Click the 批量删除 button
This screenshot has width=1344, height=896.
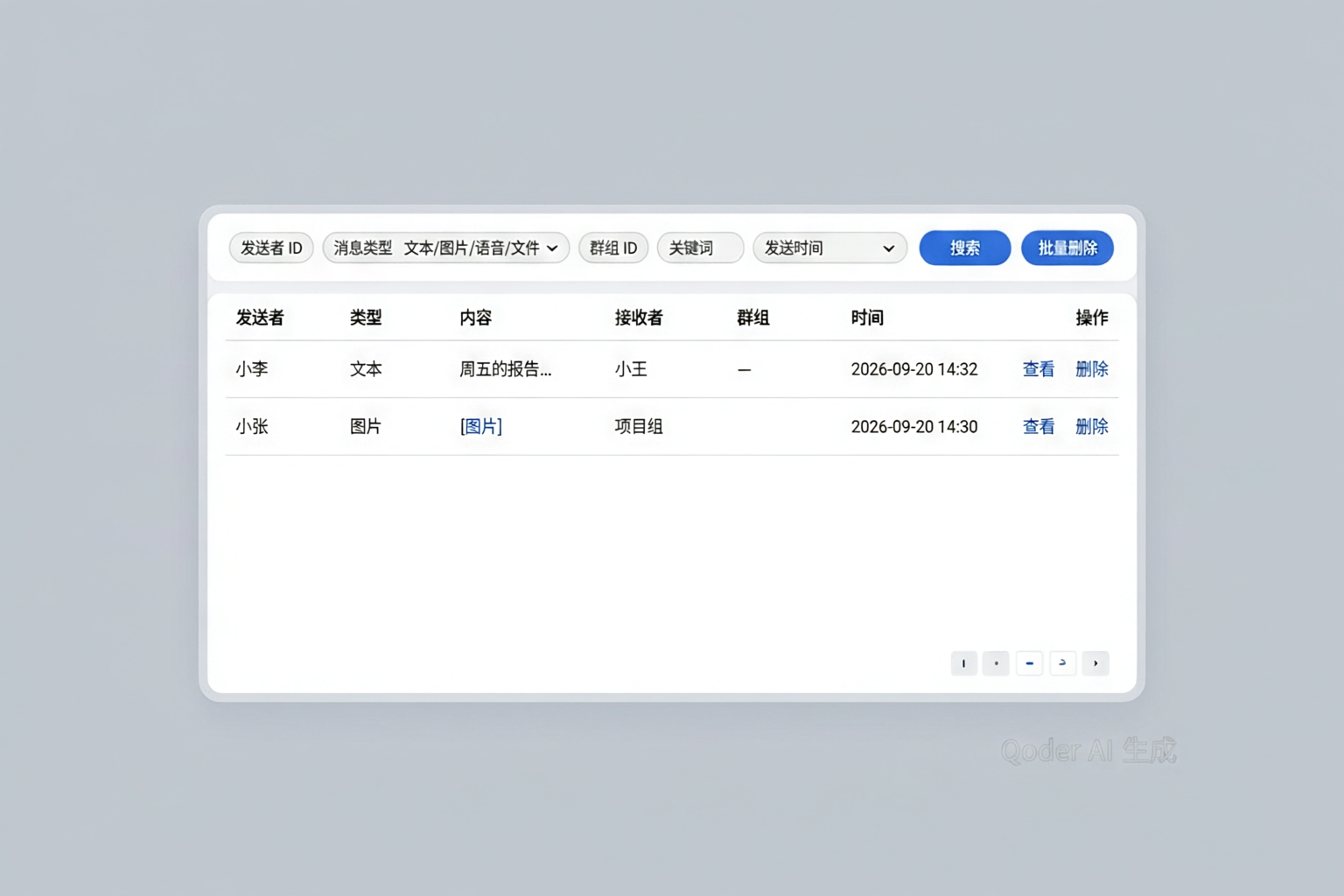pyautogui.click(x=1067, y=248)
